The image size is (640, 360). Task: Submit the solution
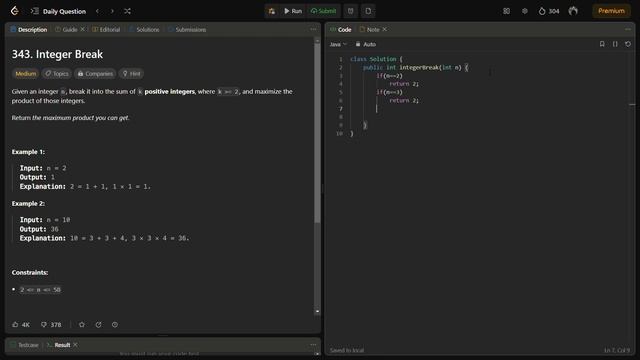point(324,11)
